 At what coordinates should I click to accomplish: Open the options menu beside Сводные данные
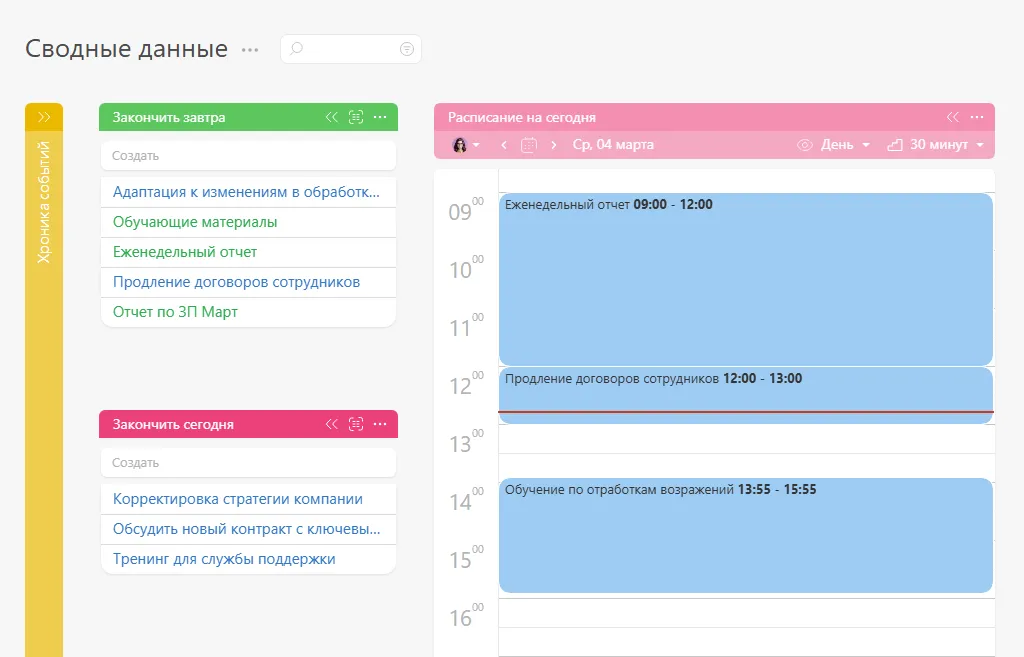[250, 49]
